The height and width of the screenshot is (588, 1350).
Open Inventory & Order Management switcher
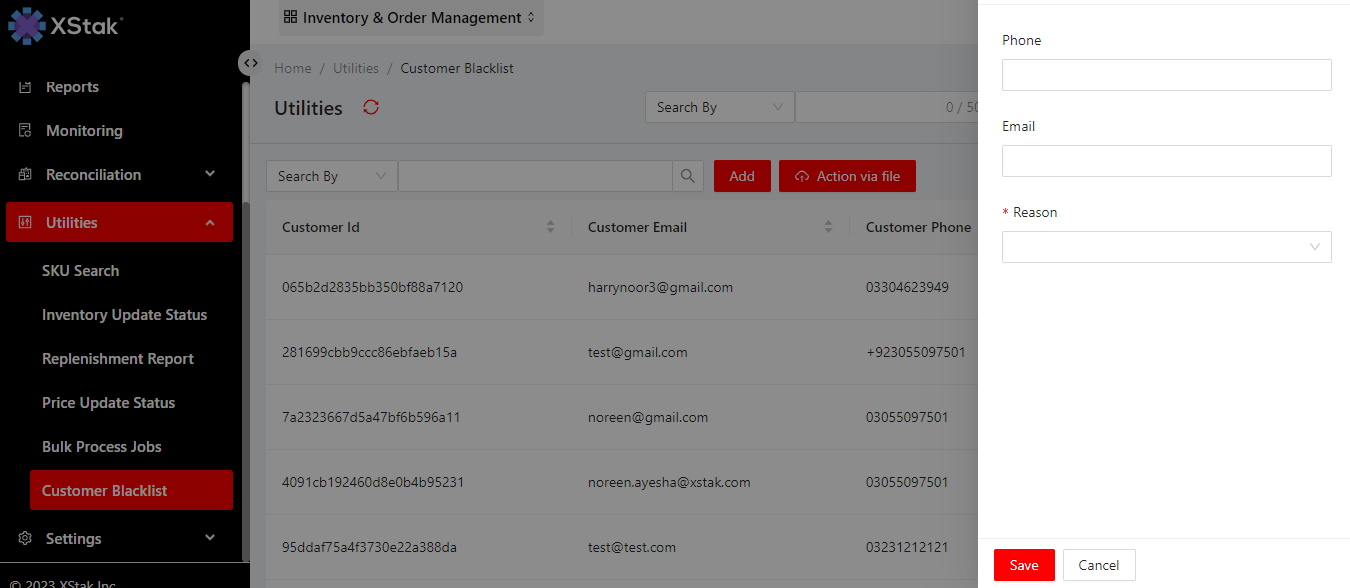point(411,18)
